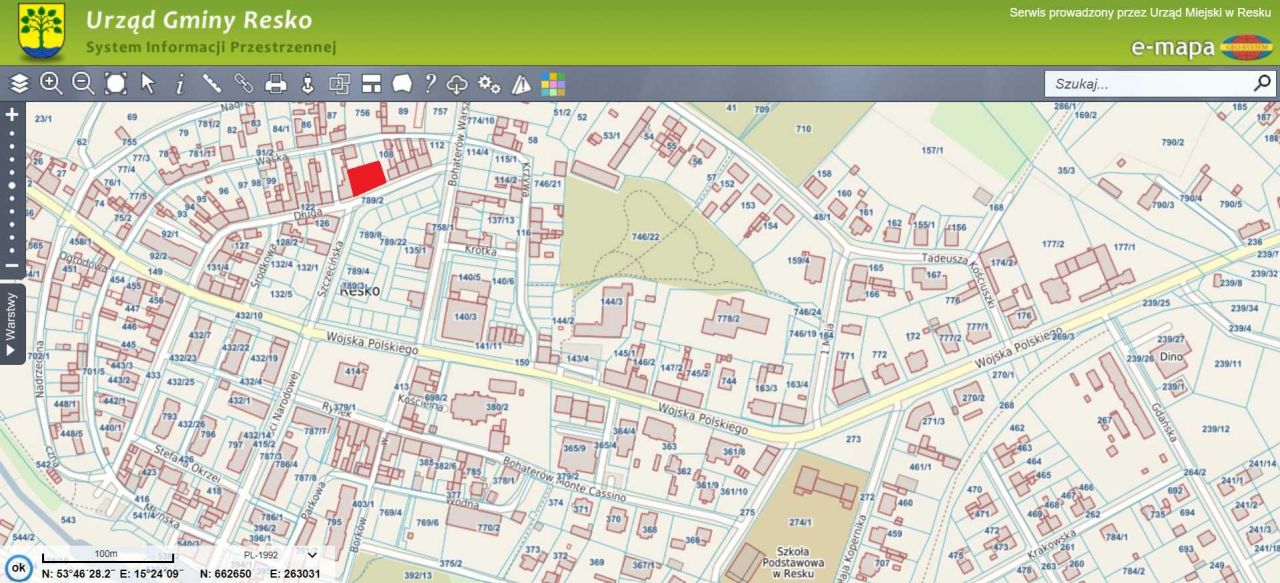Click the search magnifier button
The height and width of the screenshot is (583, 1280).
pyautogui.click(x=1262, y=83)
